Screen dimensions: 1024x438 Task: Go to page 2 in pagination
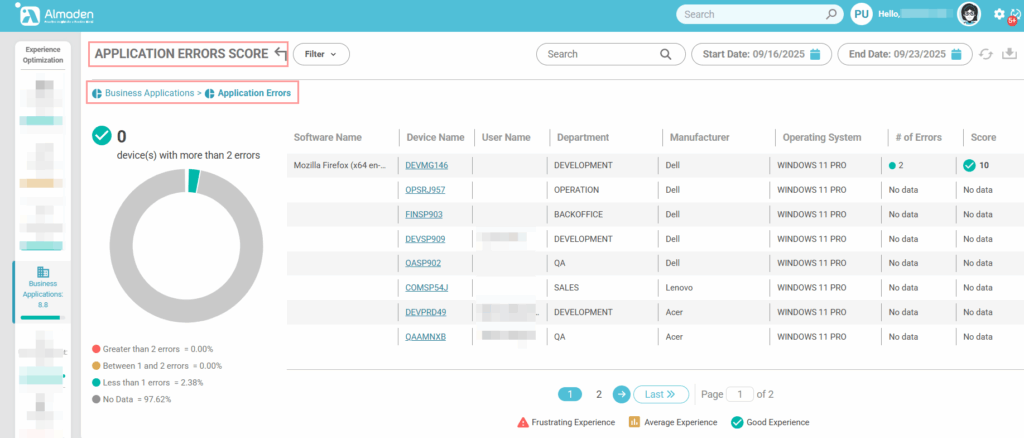[599, 394]
